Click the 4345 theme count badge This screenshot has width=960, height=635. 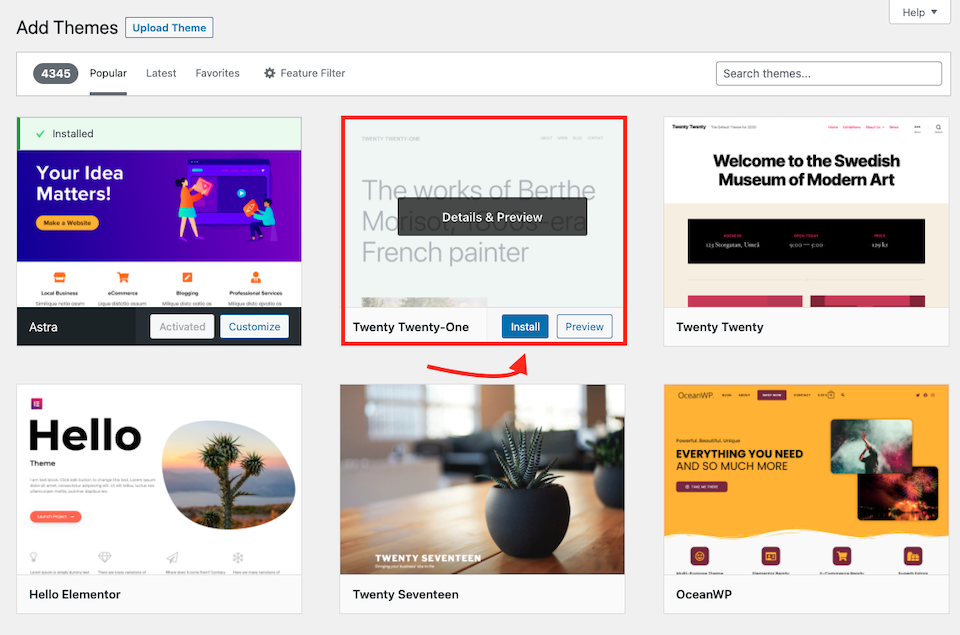click(x=56, y=73)
